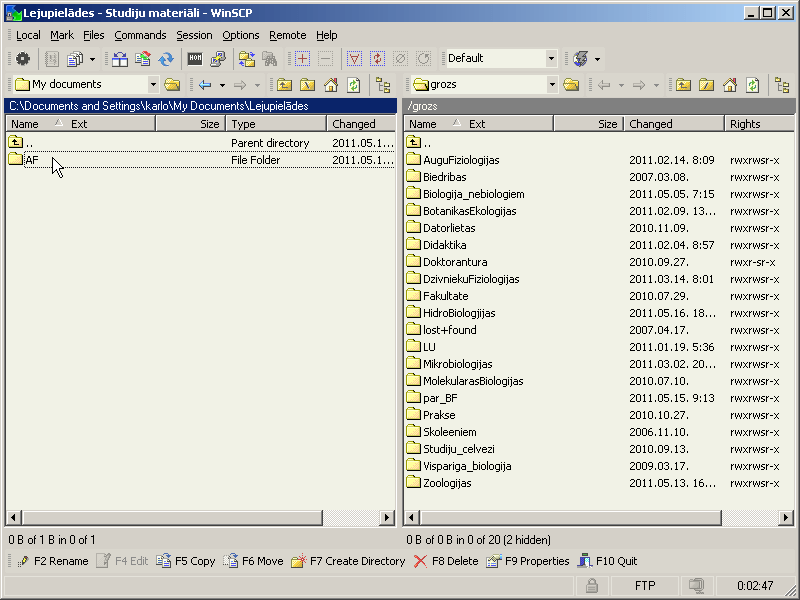Click the F2 Rename button
Screen dimensions: 800x600
[53, 561]
